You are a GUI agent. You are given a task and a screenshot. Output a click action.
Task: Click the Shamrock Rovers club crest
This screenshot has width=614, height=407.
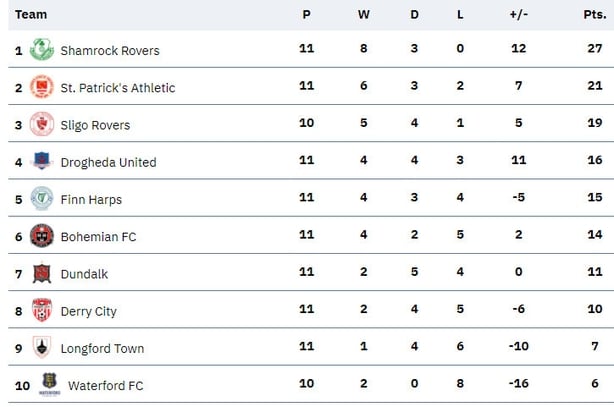point(42,49)
